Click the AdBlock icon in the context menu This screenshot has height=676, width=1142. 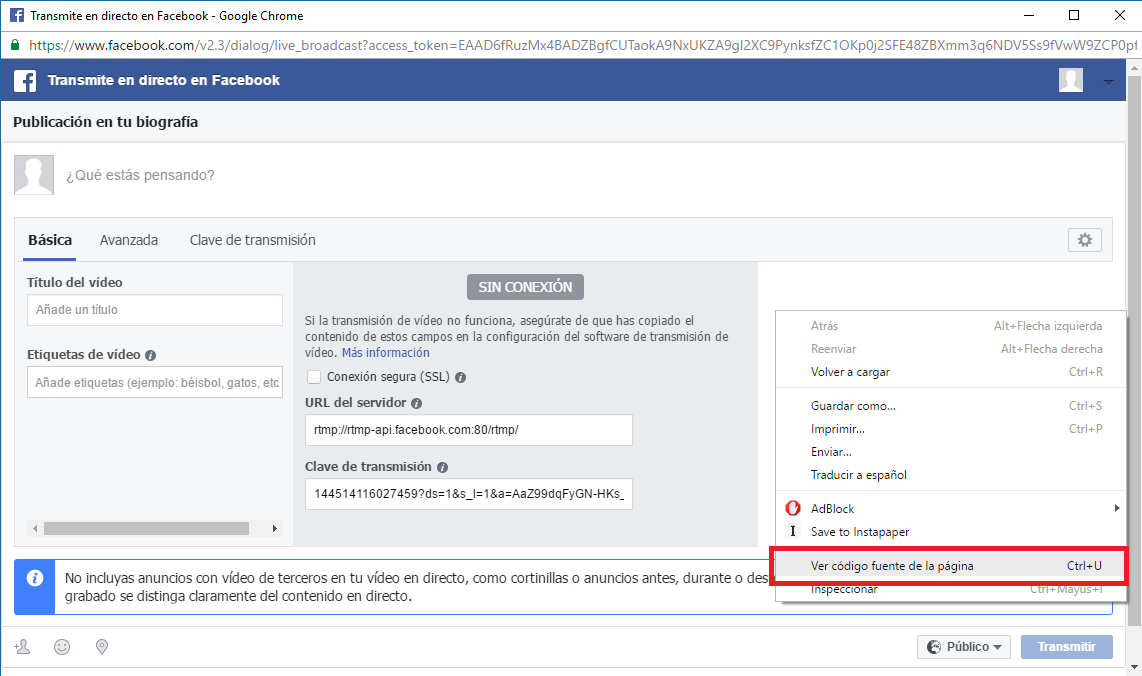click(x=793, y=508)
